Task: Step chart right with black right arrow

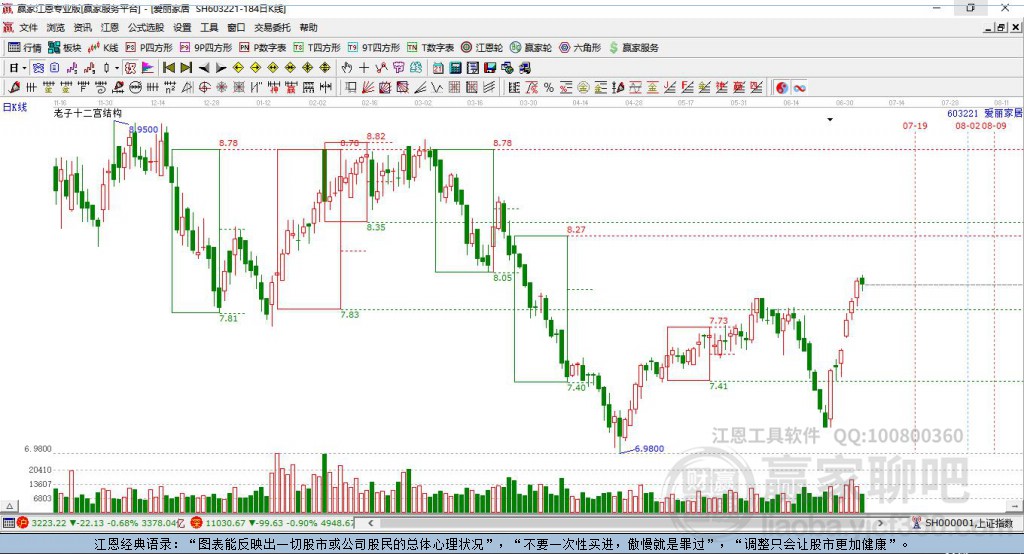Action: pos(221,68)
